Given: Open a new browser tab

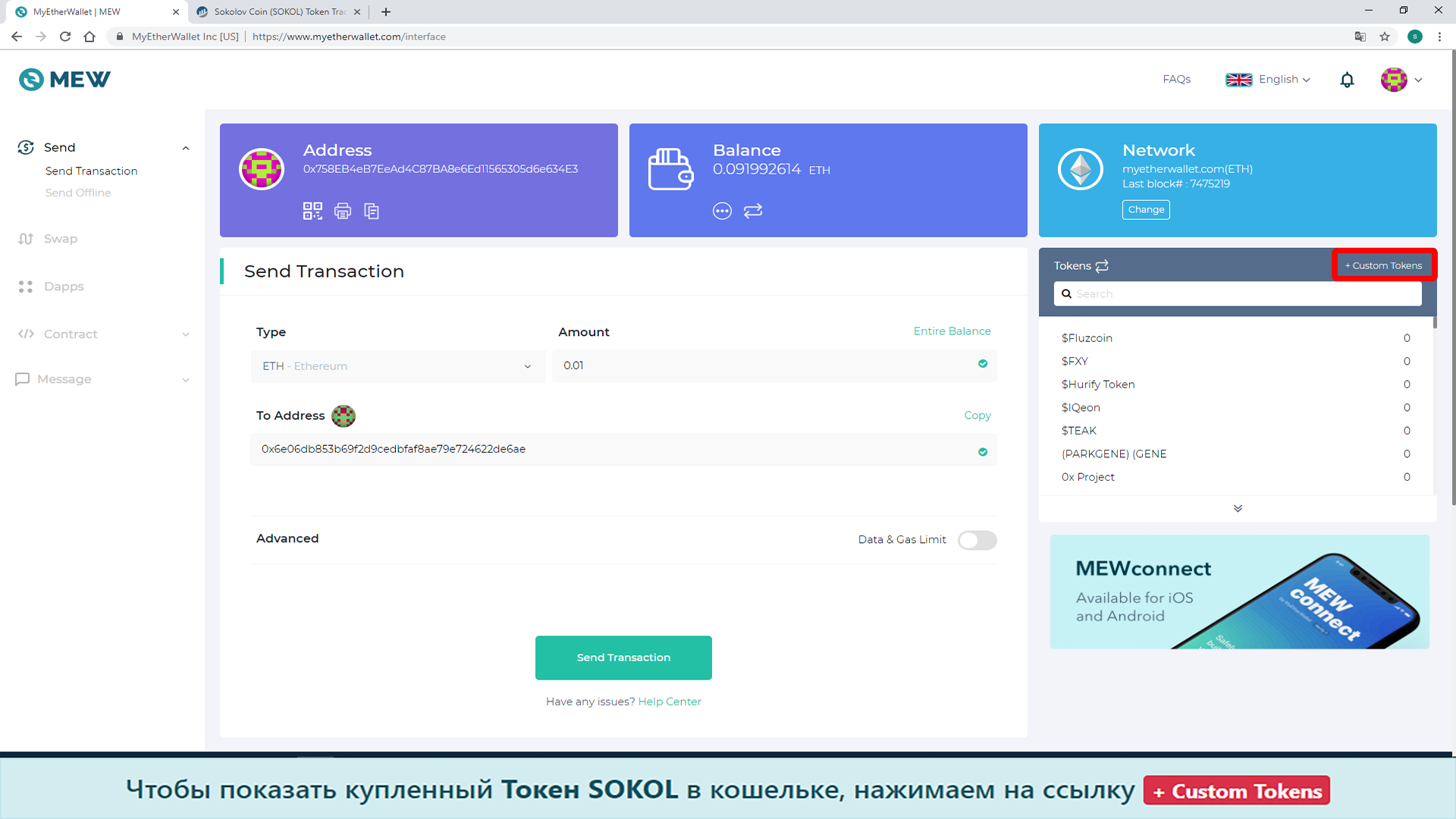Looking at the screenshot, I should pos(386,11).
